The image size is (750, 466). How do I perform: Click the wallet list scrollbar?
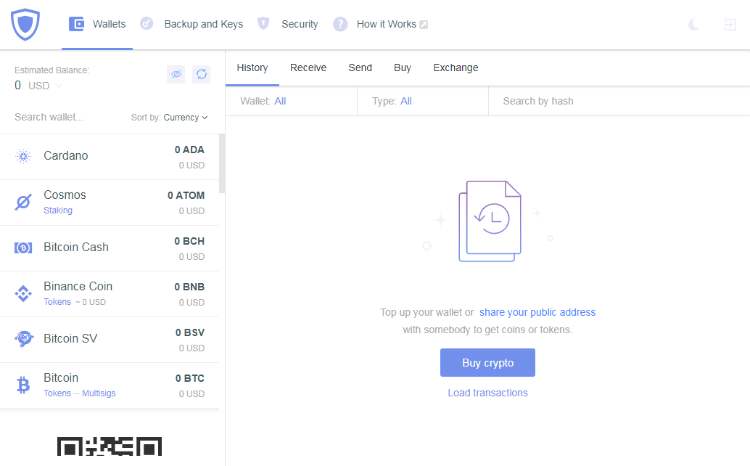222,164
